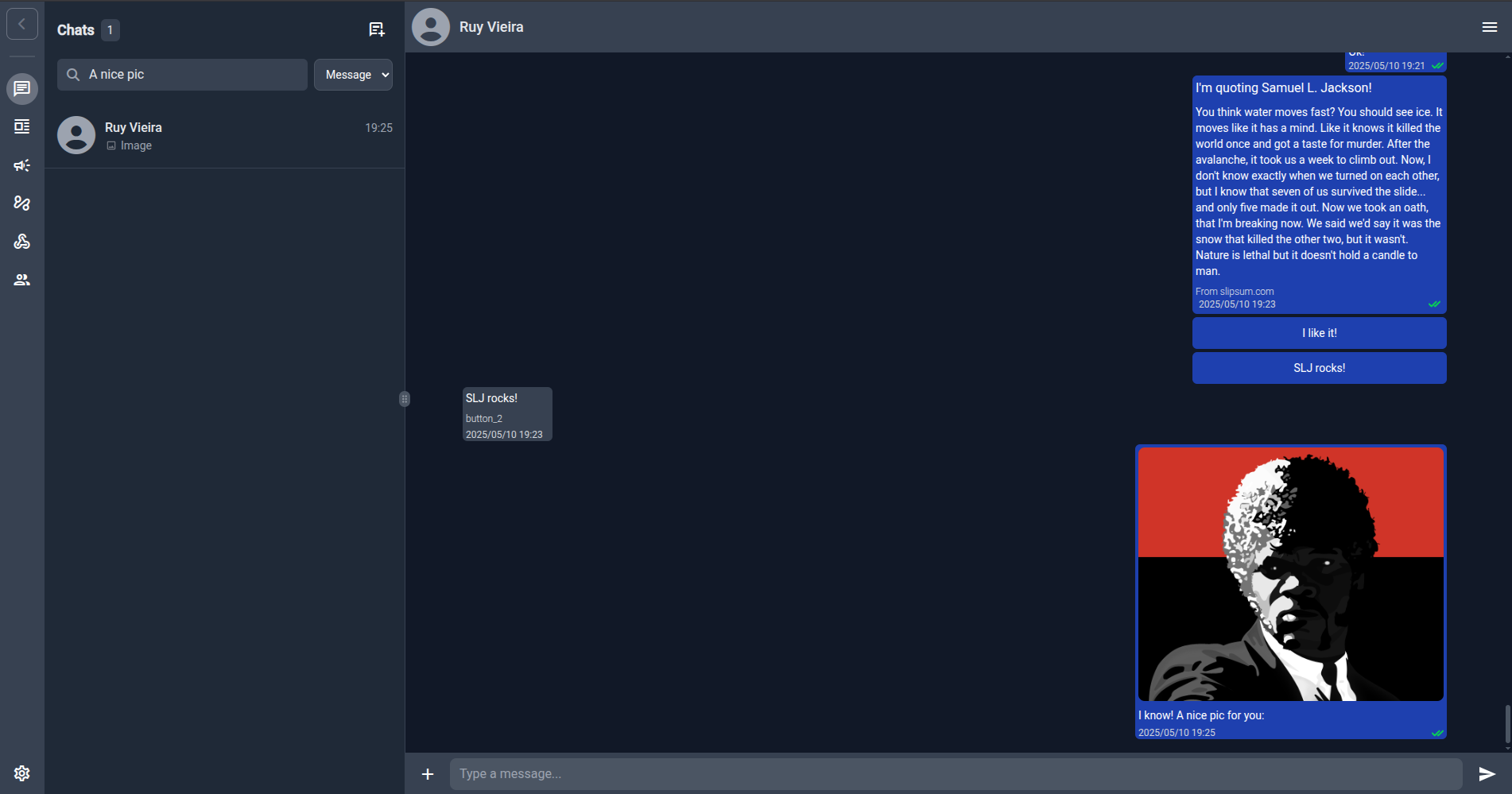Click the Status percent icon in sidebar
Image resolution: width=1512 pixels, height=794 pixels.
[x=21, y=203]
